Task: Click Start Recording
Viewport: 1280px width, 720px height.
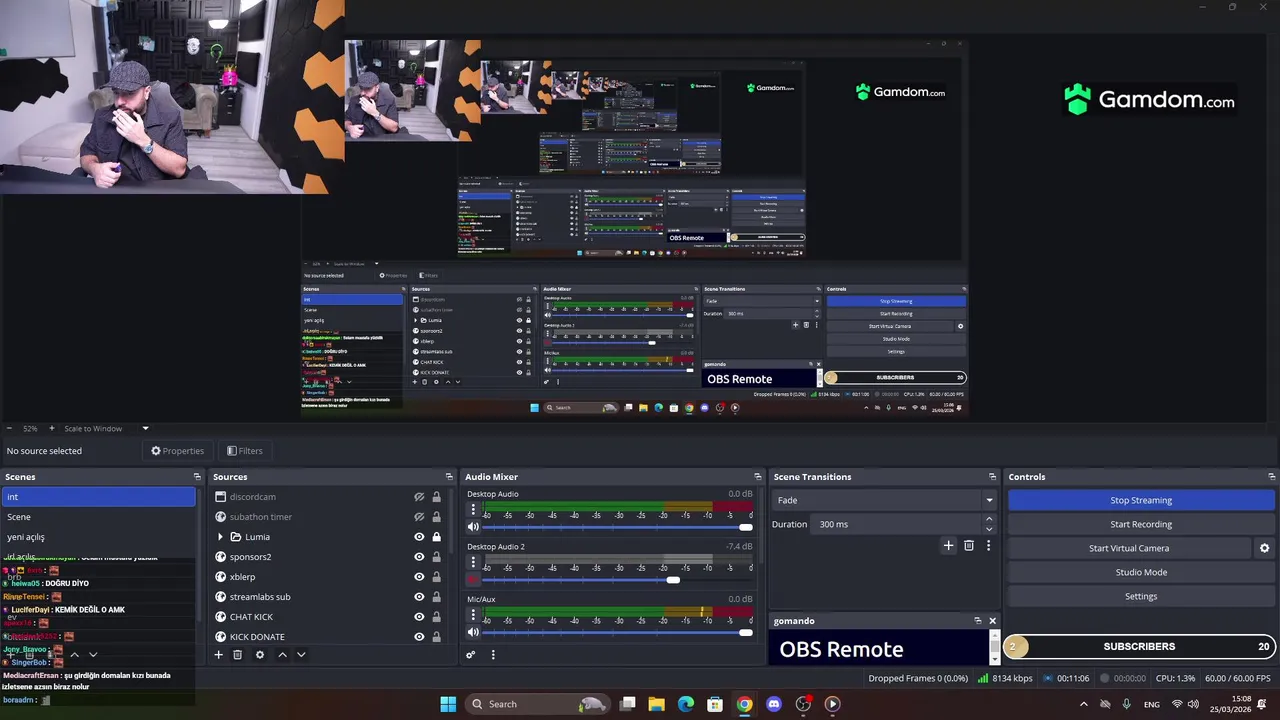Action: (x=1141, y=524)
